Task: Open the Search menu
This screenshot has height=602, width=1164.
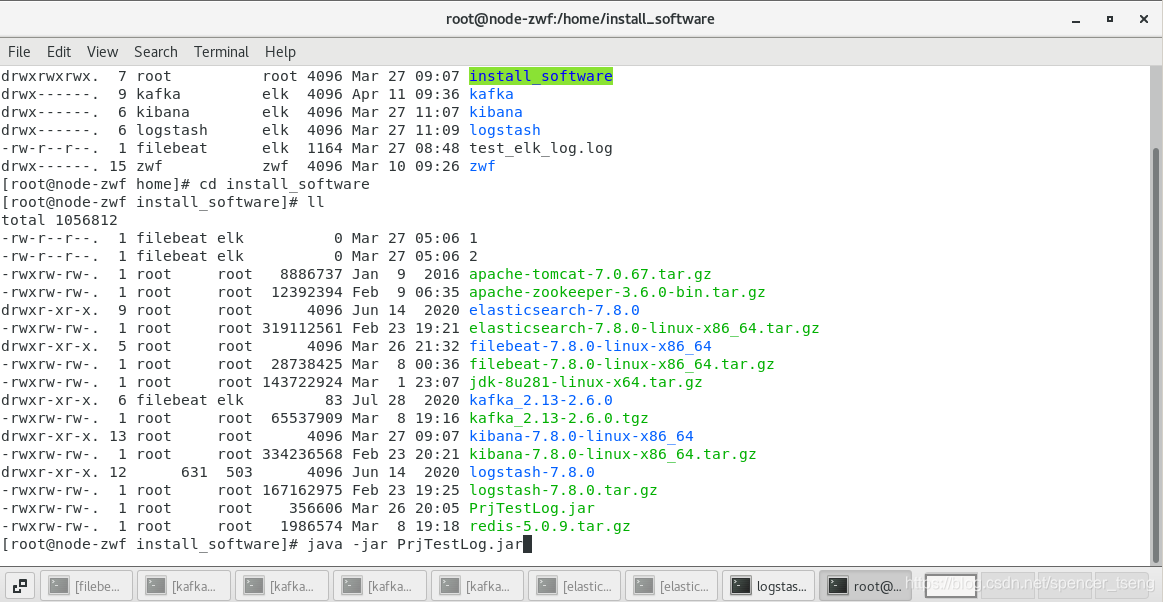Action: 155,51
